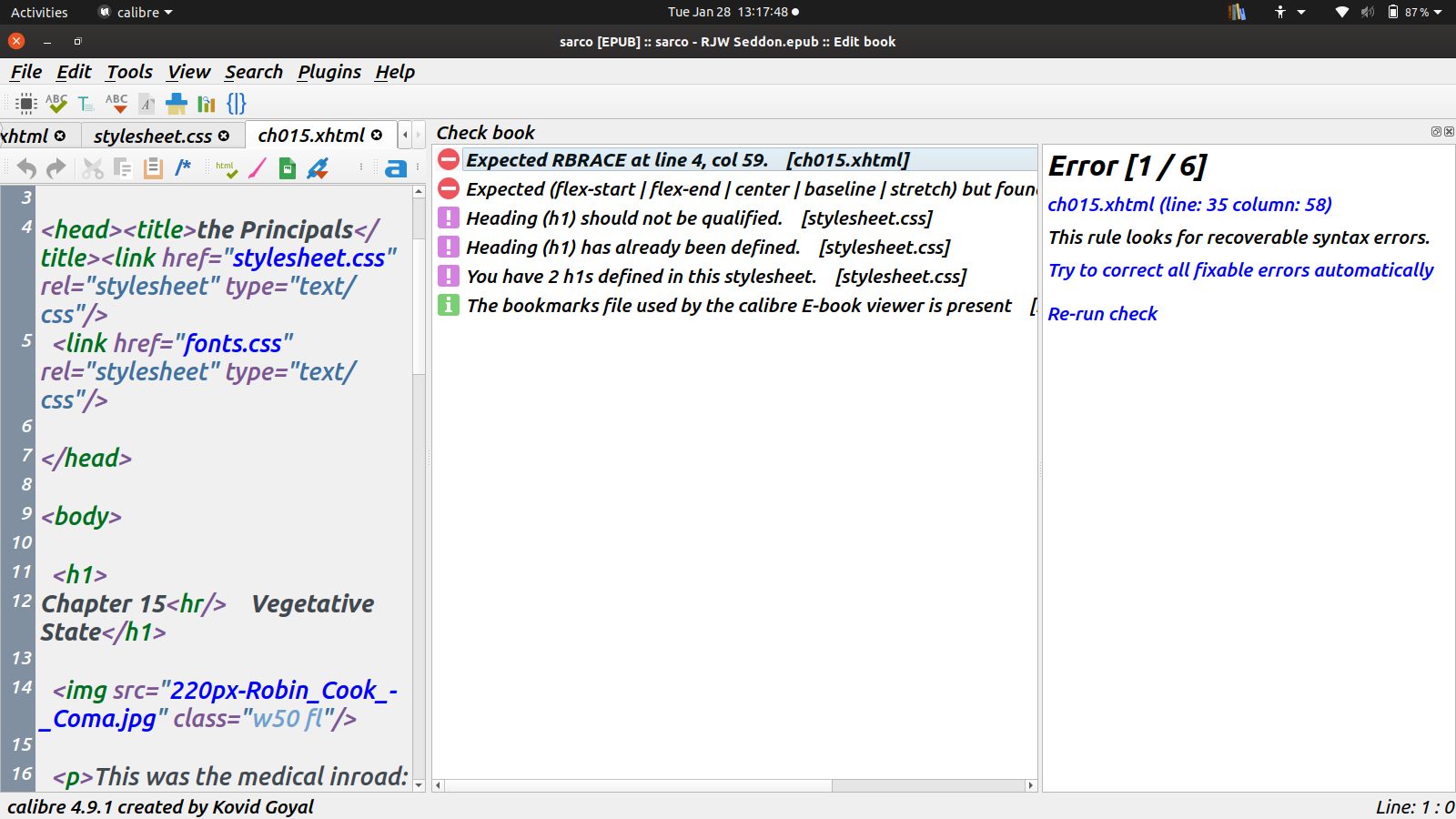Click the html check syntax icon

(227, 168)
